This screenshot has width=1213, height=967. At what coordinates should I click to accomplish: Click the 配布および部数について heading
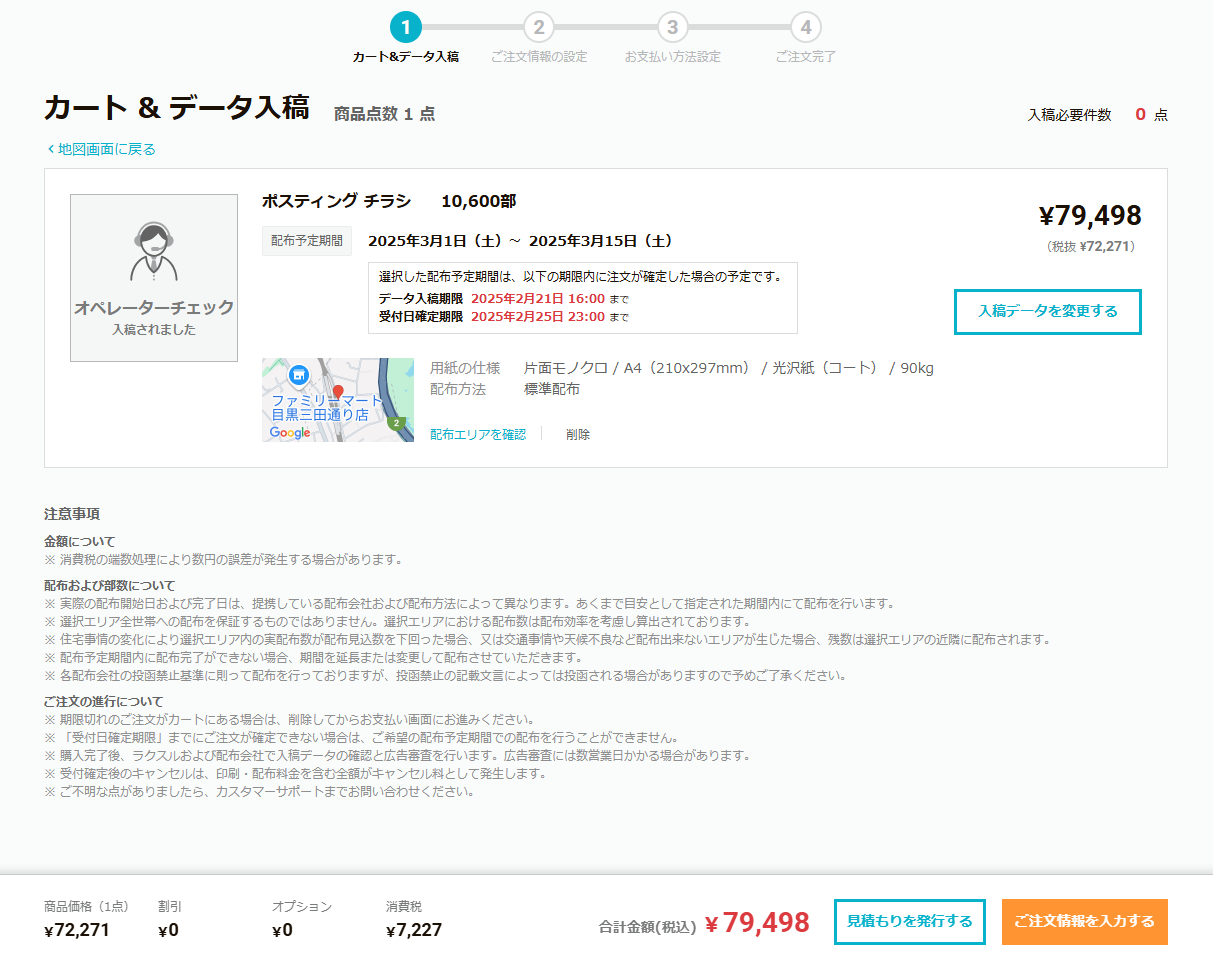[109, 586]
